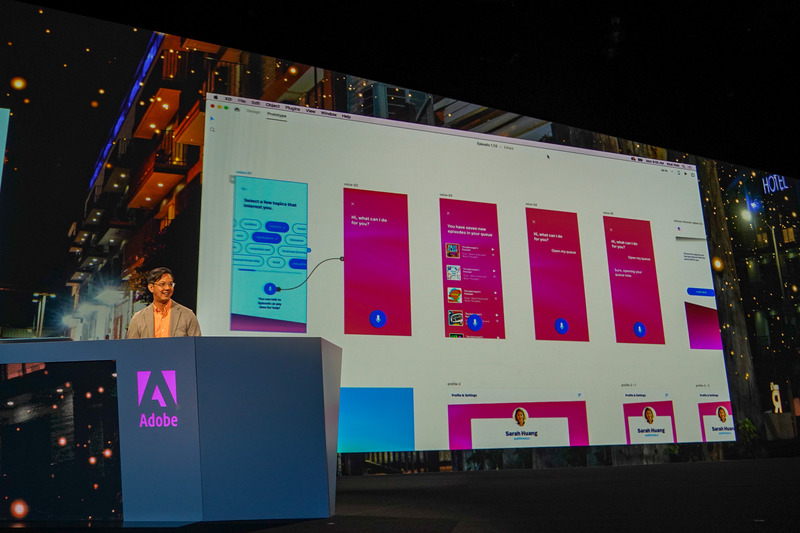800x533 pixels.
Task: Click the X close icon on voice-05 artboard
Action: (611, 230)
